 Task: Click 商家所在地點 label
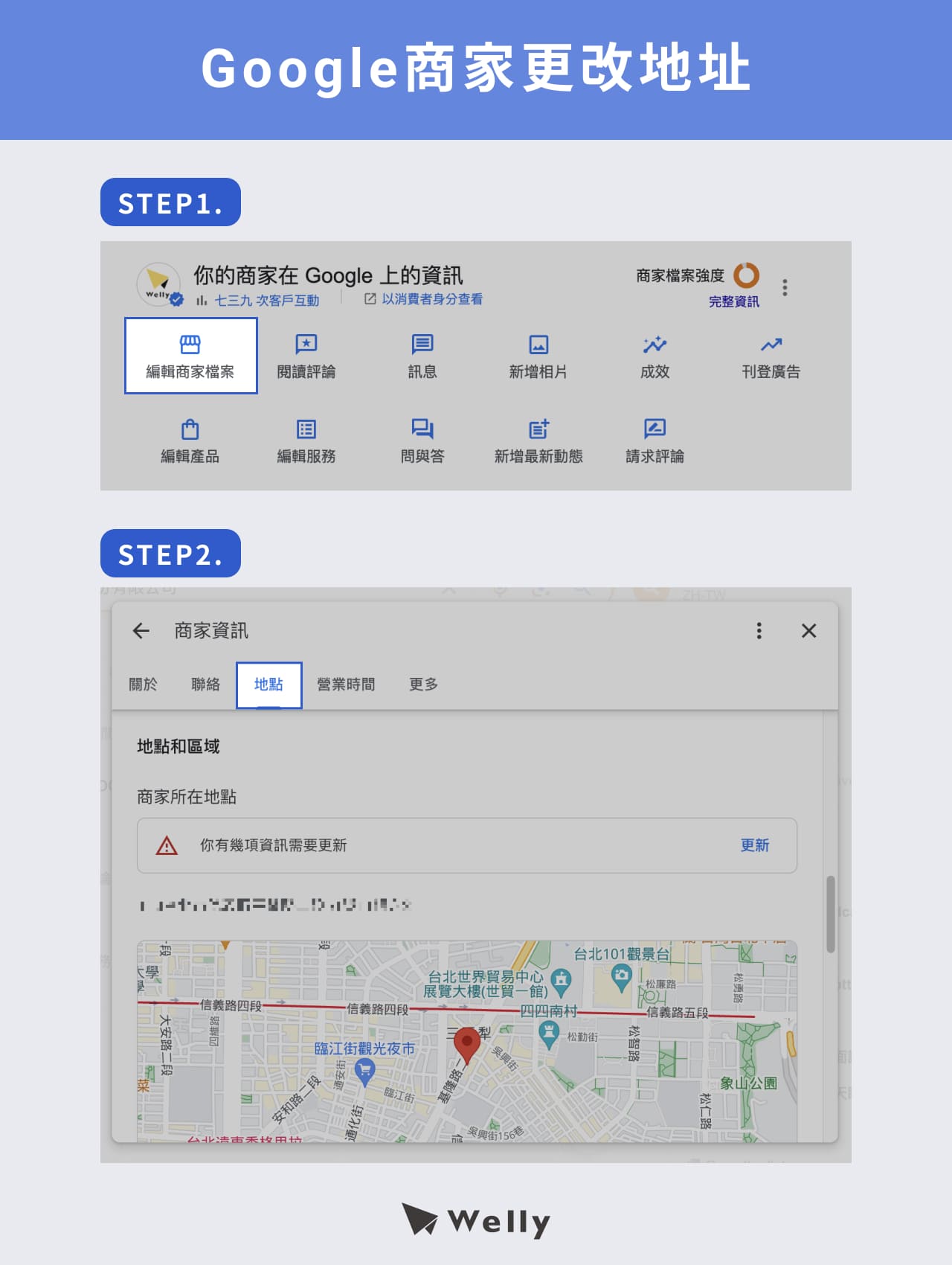click(x=187, y=797)
